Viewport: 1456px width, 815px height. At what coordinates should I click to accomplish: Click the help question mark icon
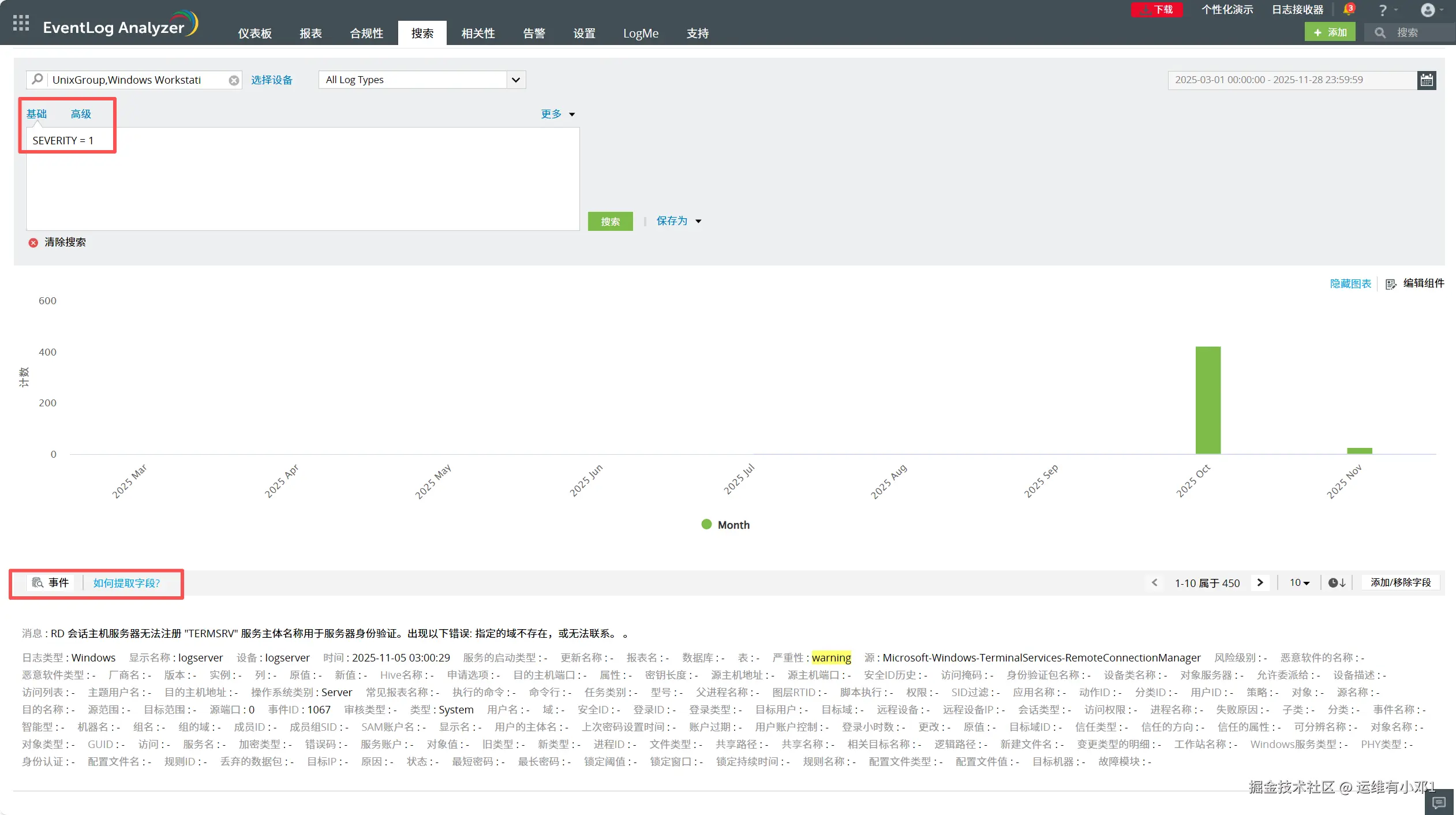(1383, 10)
